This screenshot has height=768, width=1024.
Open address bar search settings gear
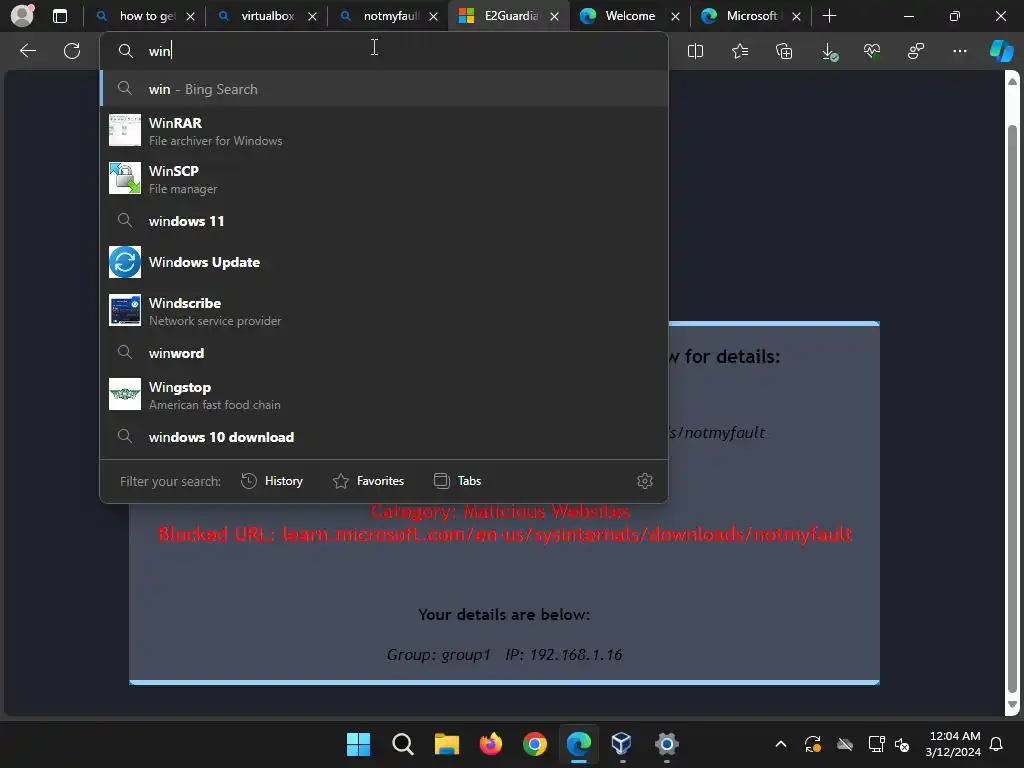pyautogui.click(x=645, y=481)
